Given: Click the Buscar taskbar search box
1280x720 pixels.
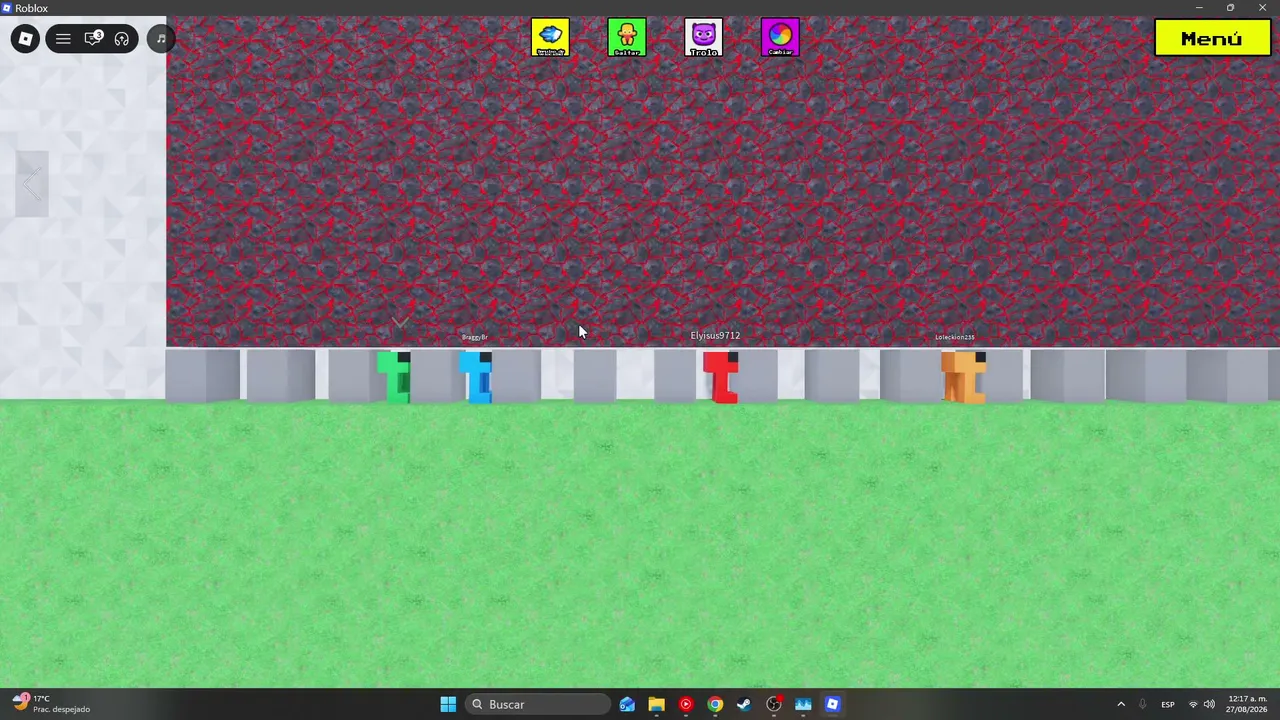Looking at the screenshot, I should point(538,704).
